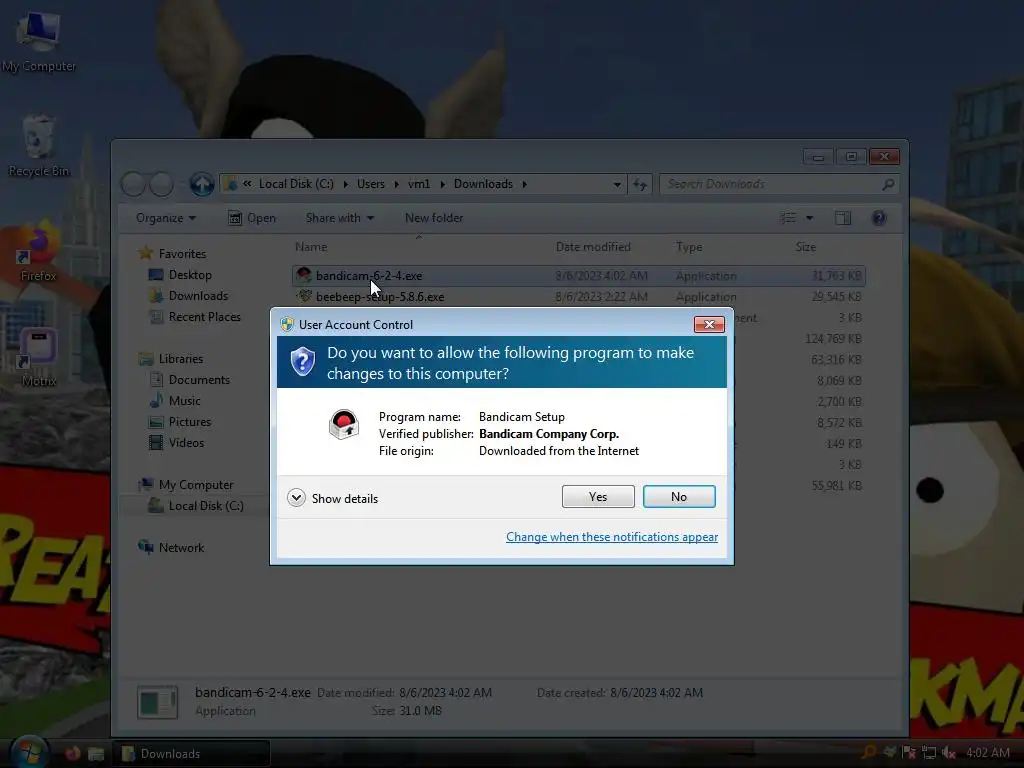Open 'Change when these notifications appear' link
The height and width of the screenshot is (768, 1024).
coord(612,537)
